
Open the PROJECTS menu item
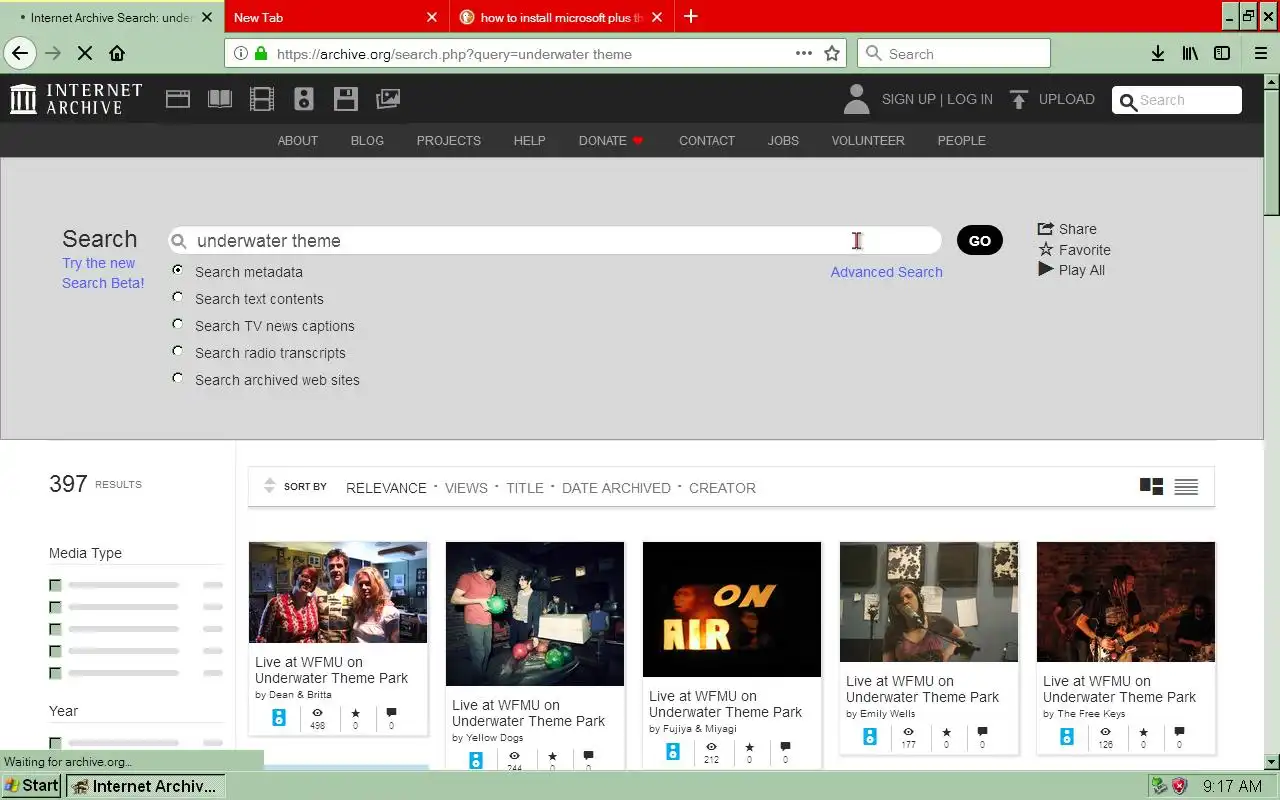pos(448,141)
